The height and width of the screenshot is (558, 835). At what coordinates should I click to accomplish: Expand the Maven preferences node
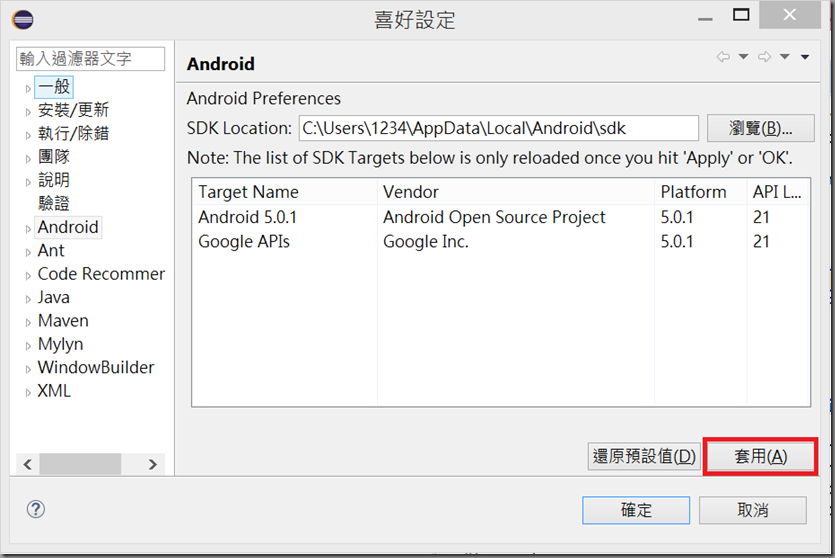tap(28, 322)
